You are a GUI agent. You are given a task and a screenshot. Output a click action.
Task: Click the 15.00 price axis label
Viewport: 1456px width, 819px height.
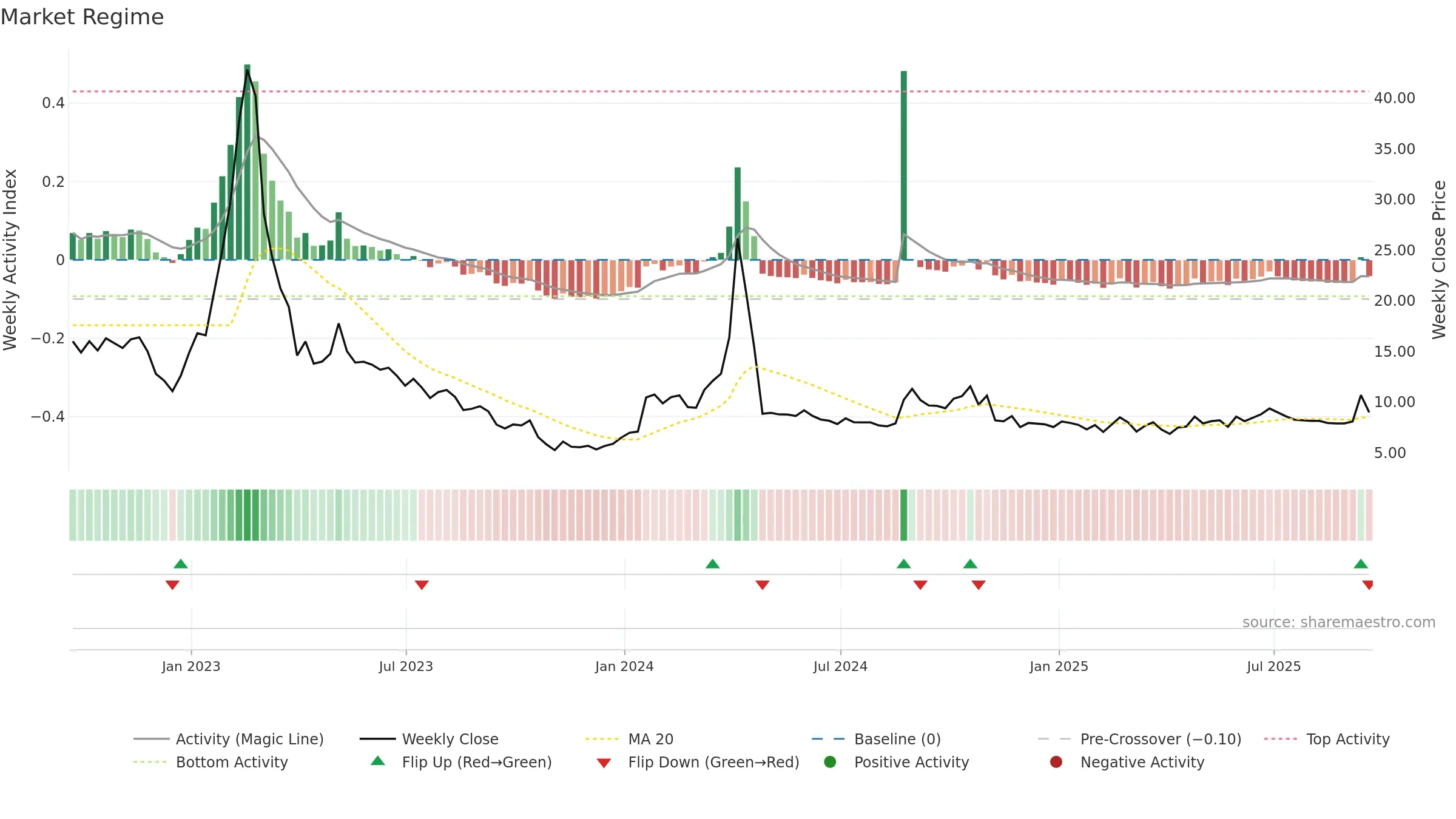coord(1395,352)
